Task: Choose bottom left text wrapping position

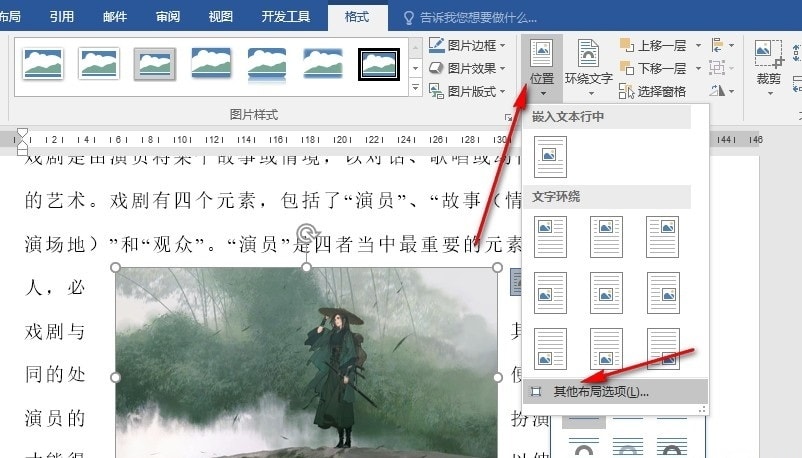Action: point(550,349)
